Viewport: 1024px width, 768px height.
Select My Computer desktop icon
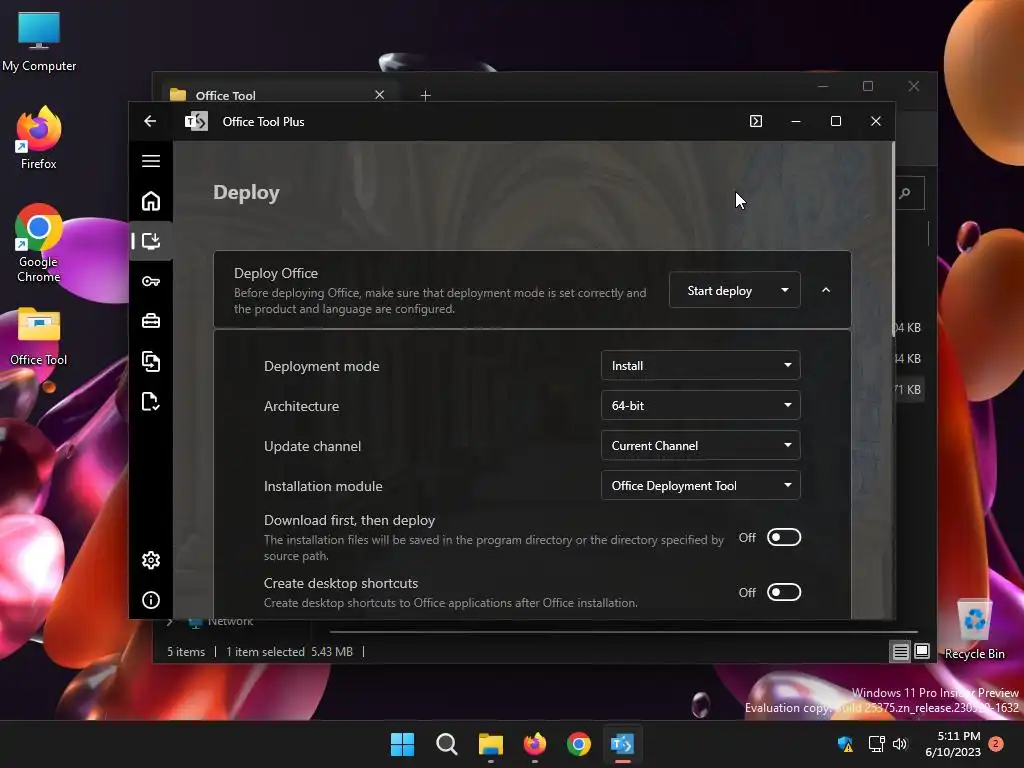(x=39, y=42)
